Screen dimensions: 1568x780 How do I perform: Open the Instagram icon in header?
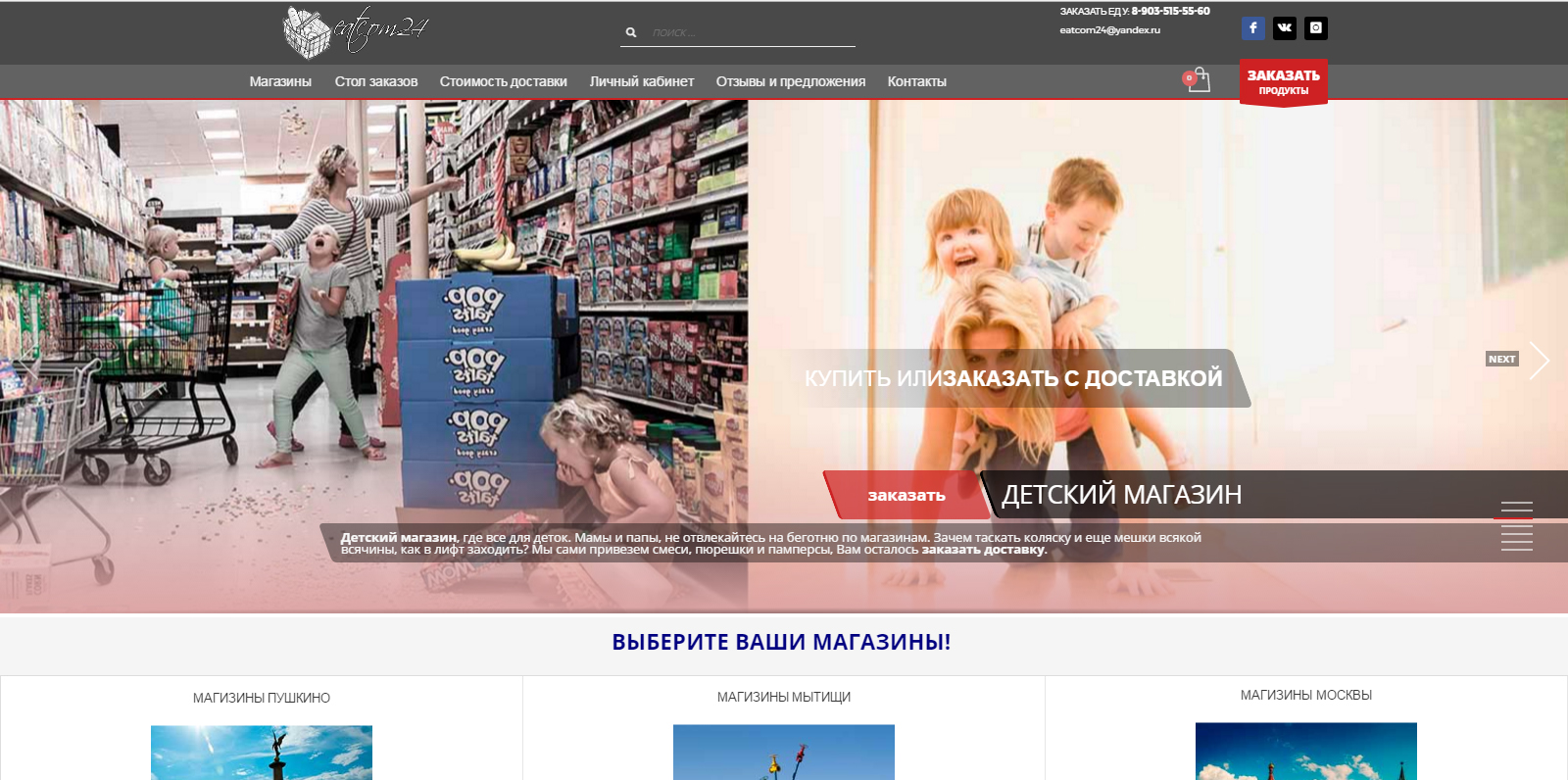click(x=1316, y=28)
